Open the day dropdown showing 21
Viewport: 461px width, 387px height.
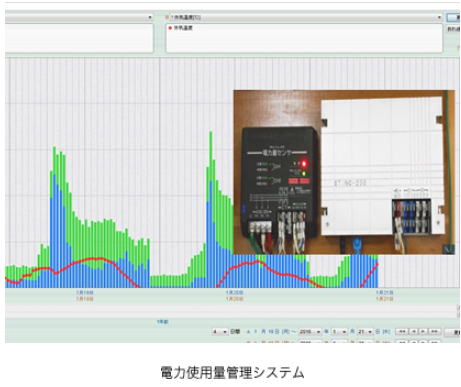(x=365, y=332)
